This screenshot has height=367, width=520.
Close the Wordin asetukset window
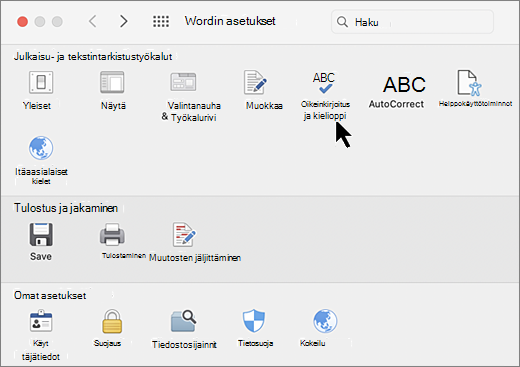[23, 22]
